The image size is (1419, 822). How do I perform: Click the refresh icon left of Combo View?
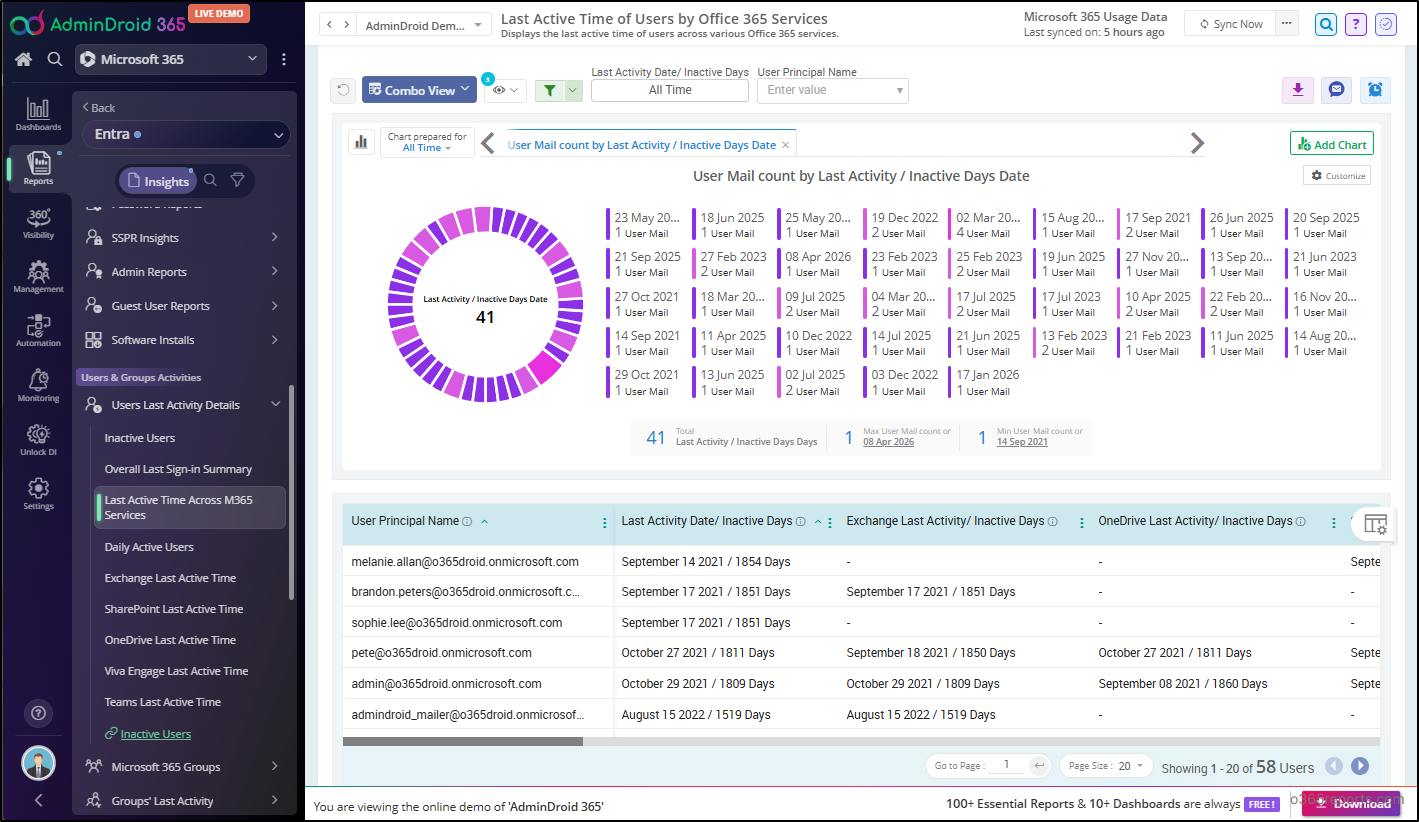coord(343,90)
